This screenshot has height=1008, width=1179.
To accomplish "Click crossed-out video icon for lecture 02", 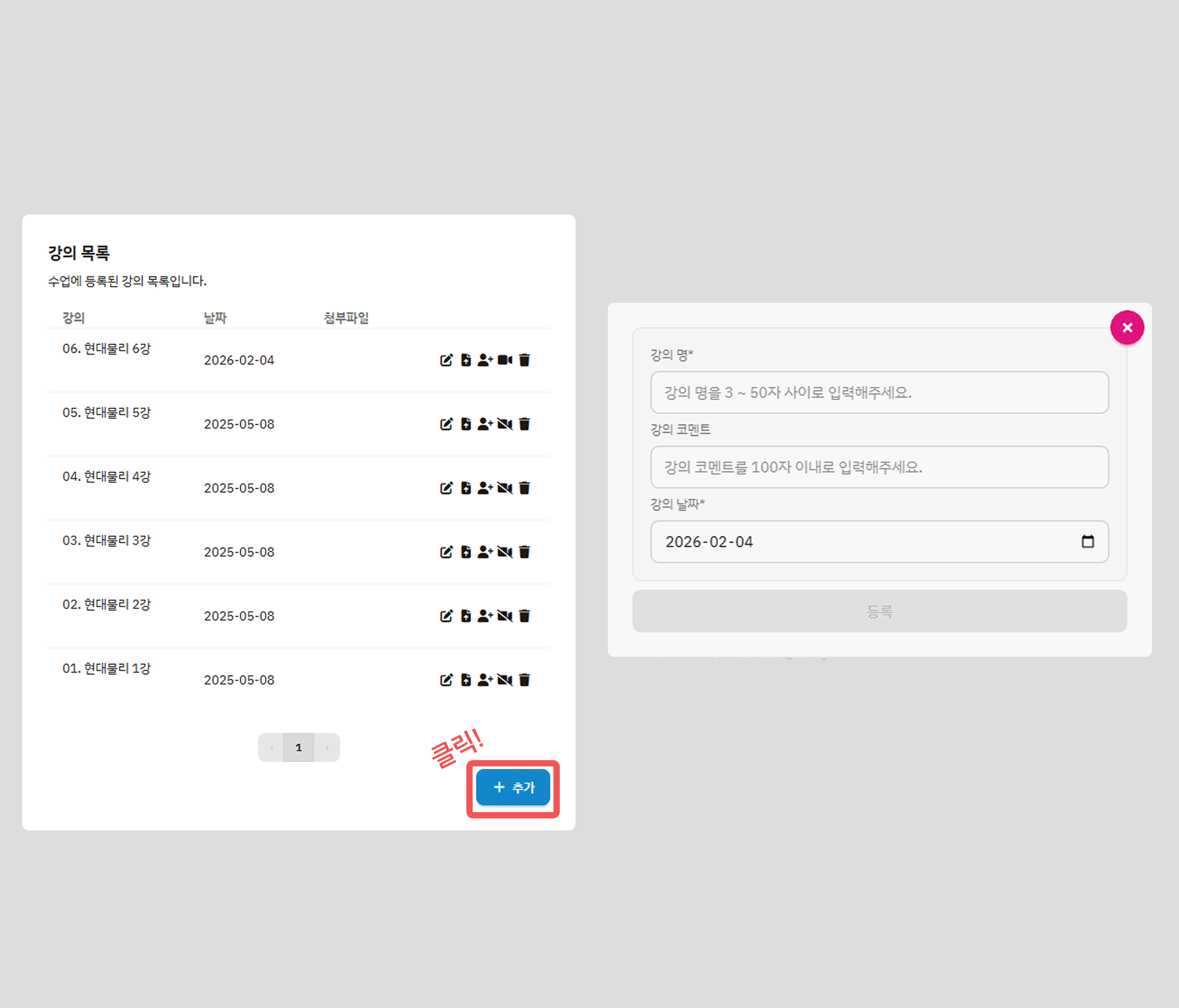I will tap(505, 616).
